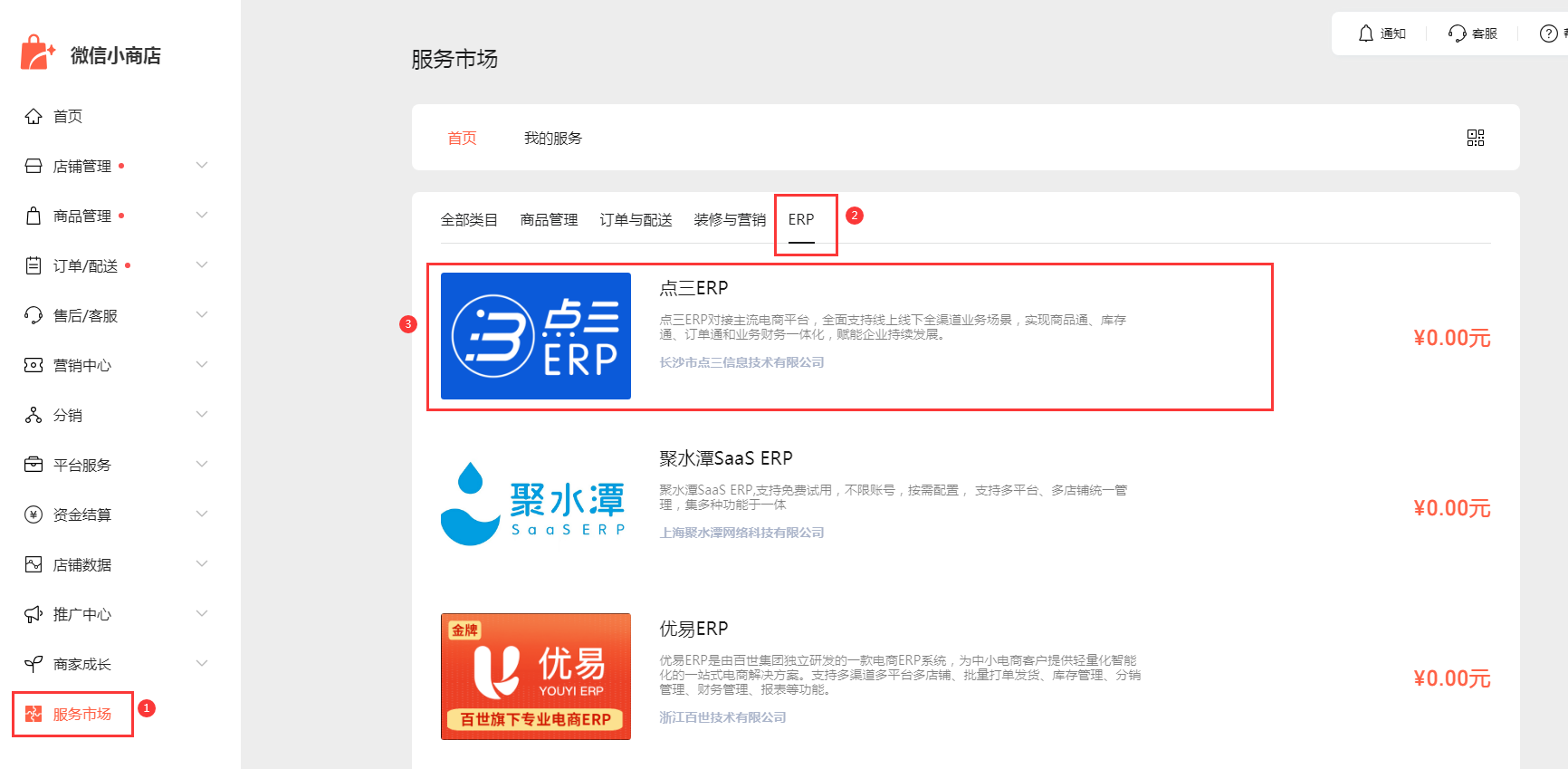1568x769 pixels.
Task: Expand the 资金结算 menu chevron
Action: pos(202,514)
